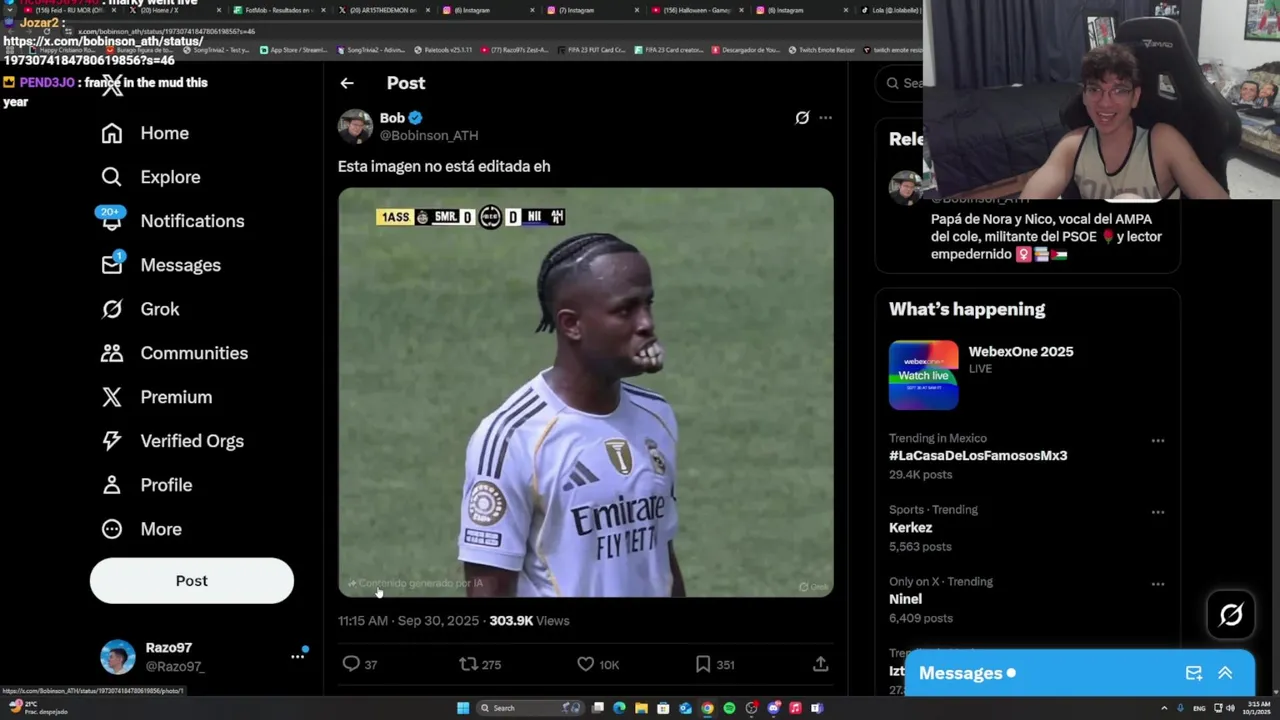Go back using the Post arrow

point(347,83)
